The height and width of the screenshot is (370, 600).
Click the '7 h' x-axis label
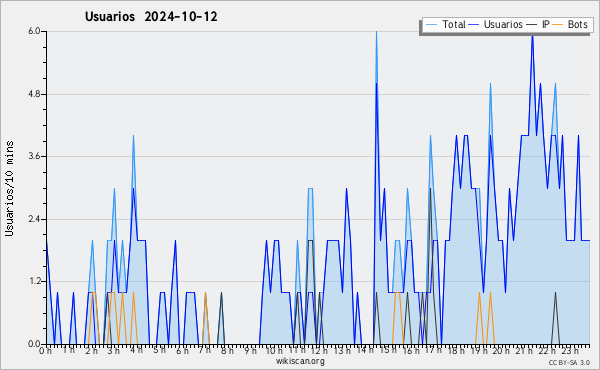coord(204,350)
